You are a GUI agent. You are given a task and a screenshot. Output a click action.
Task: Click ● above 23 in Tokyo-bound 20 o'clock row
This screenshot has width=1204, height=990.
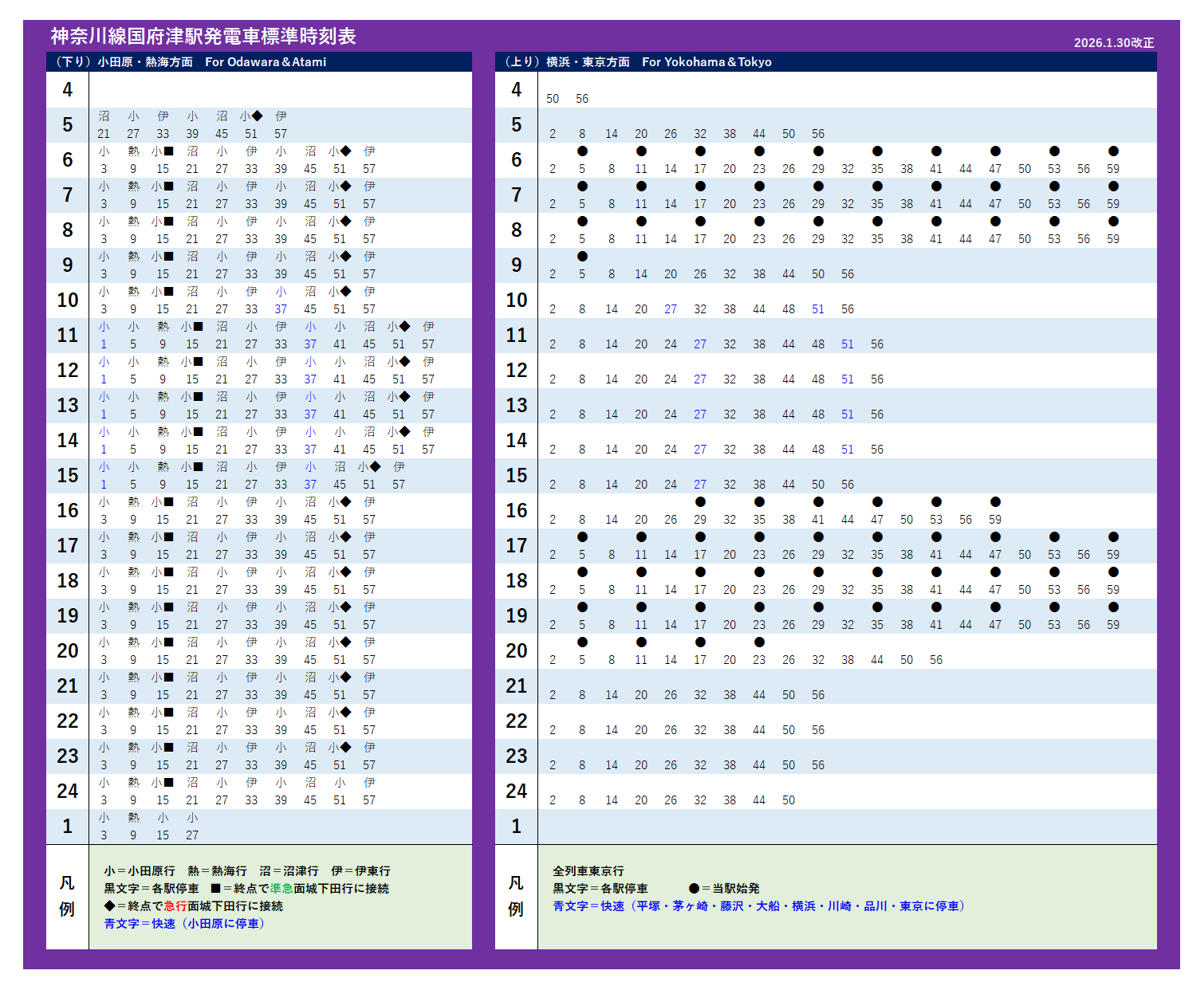point(759,642)
